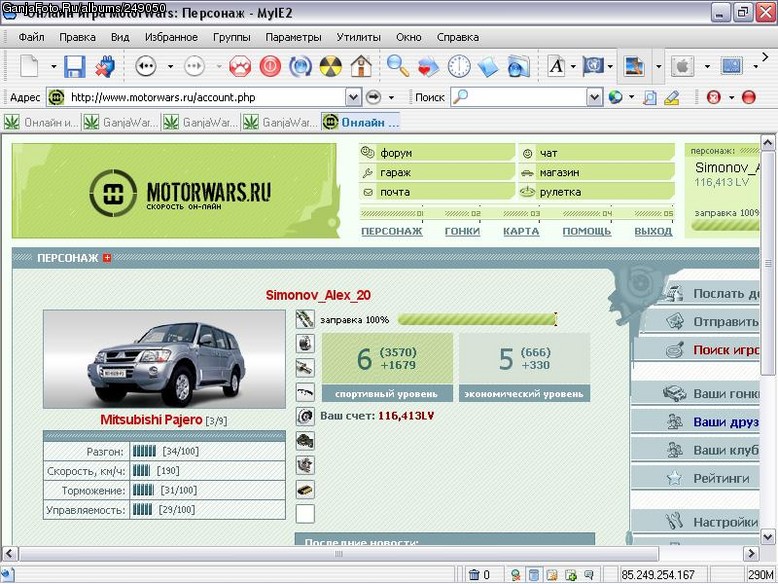Click the Mitsubishi Pajero car image

click(x=164, y=359)
